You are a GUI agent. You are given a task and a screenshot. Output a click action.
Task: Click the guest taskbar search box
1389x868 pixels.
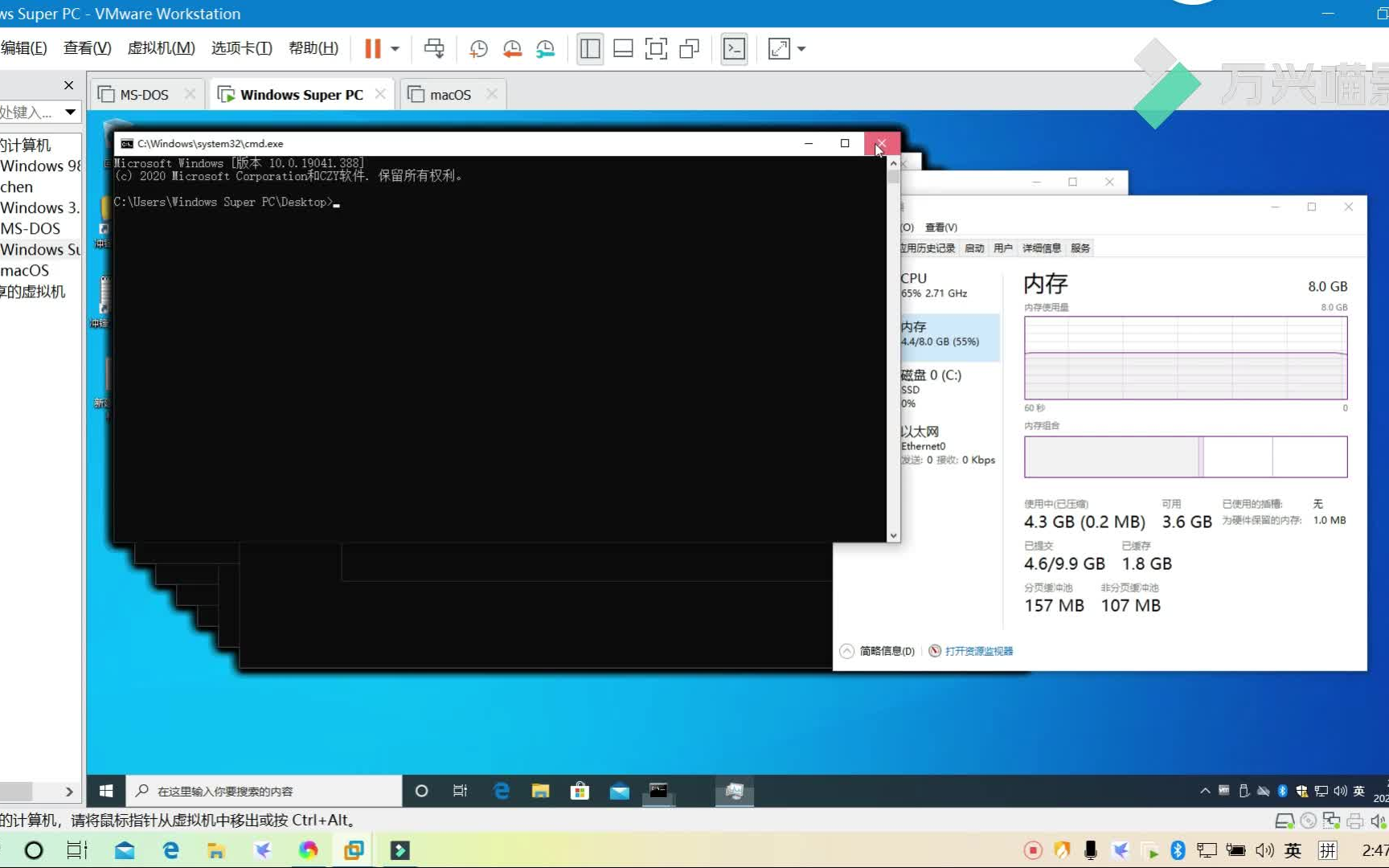[x=264, y=791]
